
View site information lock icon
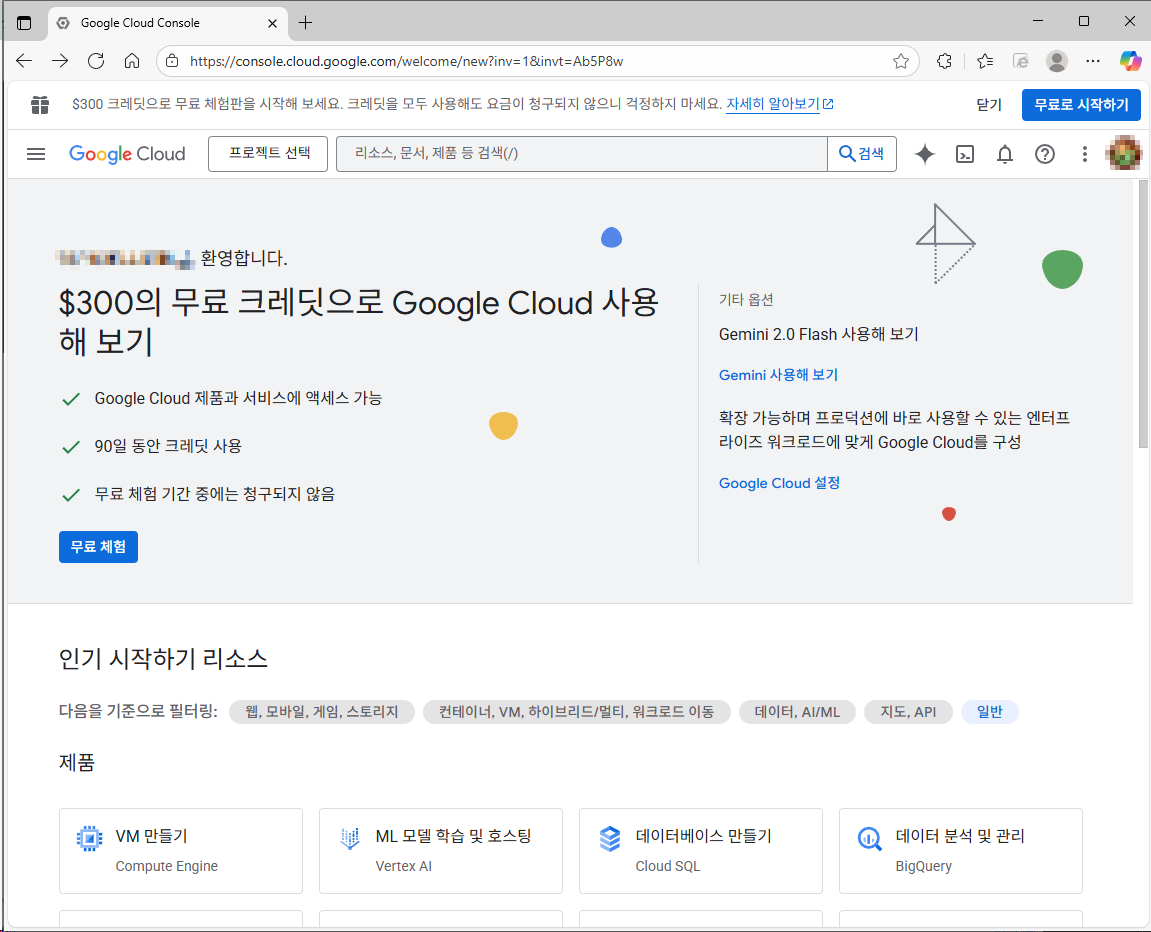172,61
